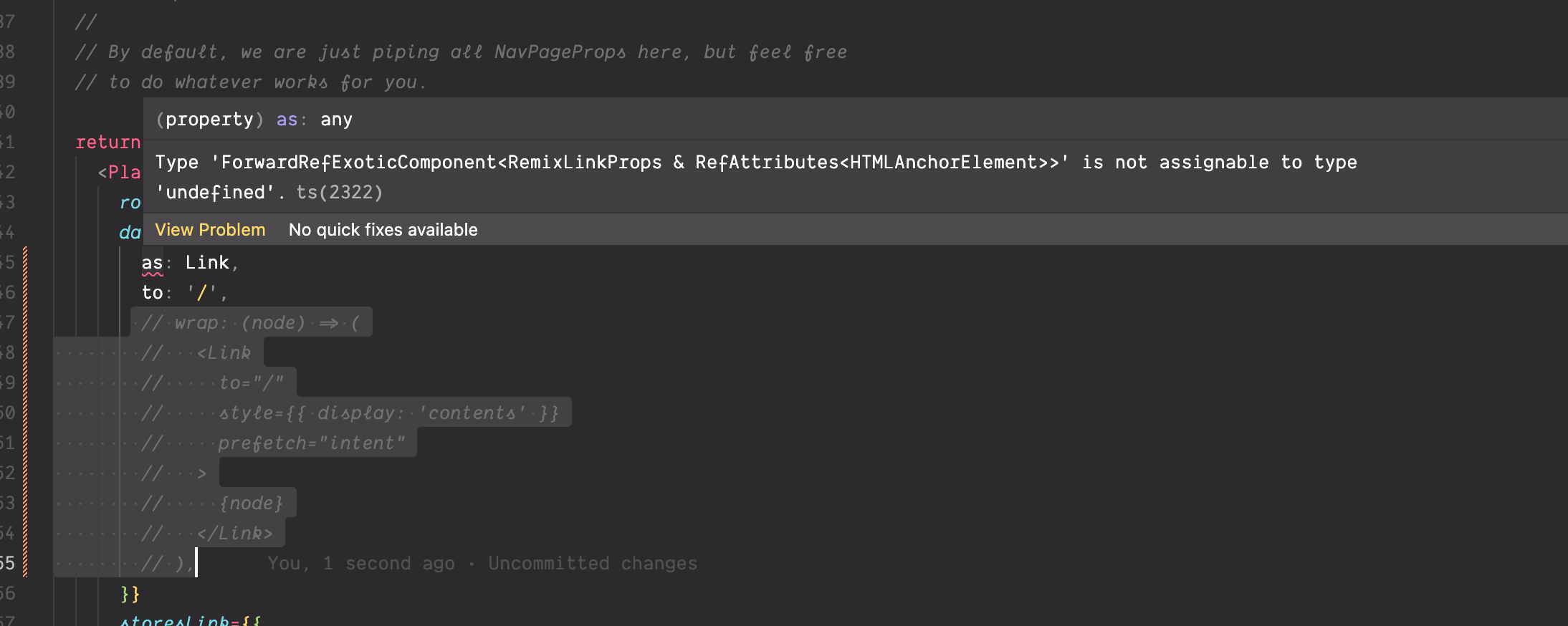Click the return keyword
This screenshot has width=1568, height=626.
coord(108,143)
